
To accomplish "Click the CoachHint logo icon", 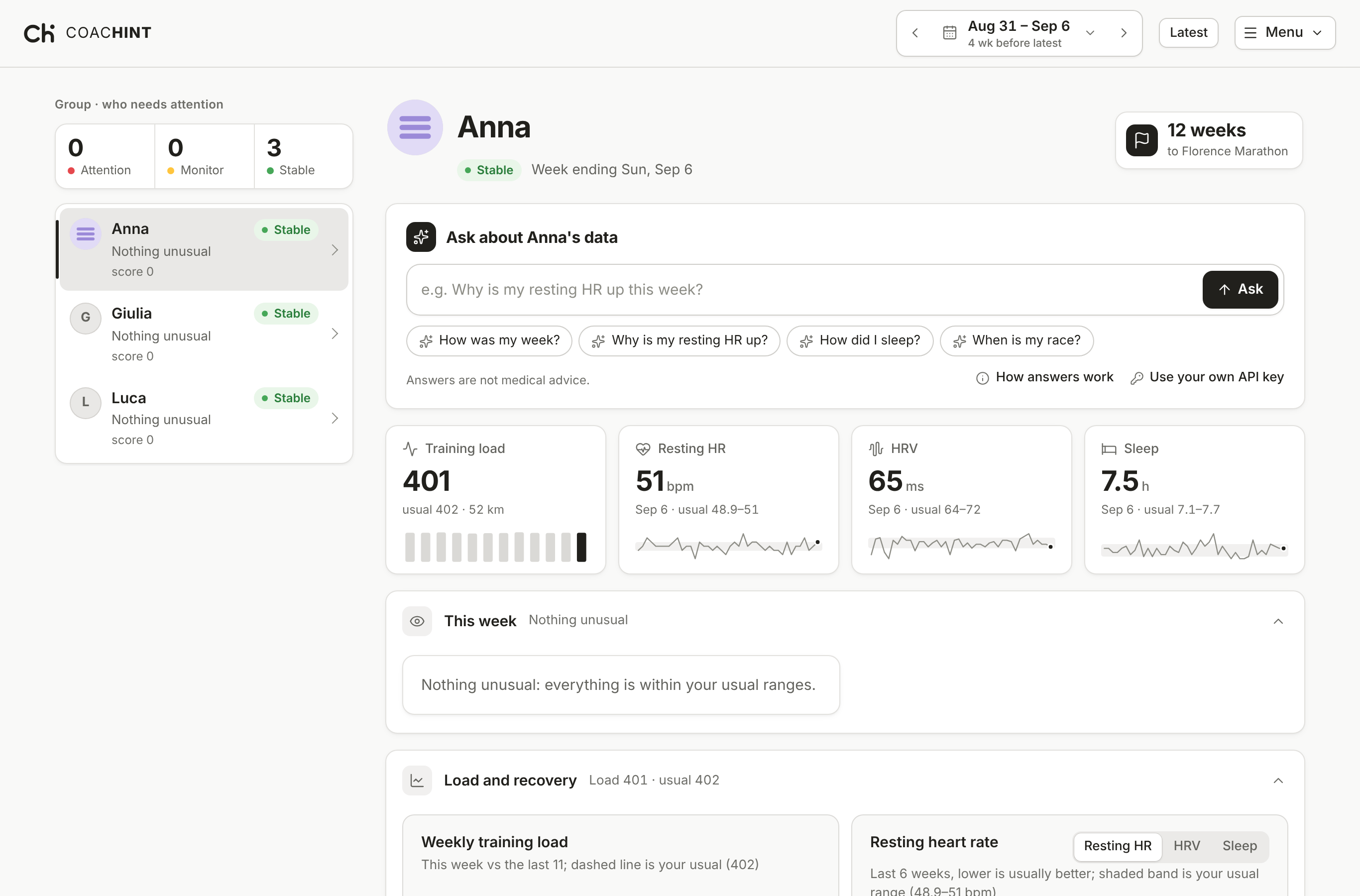I will [x=39, y=33].
